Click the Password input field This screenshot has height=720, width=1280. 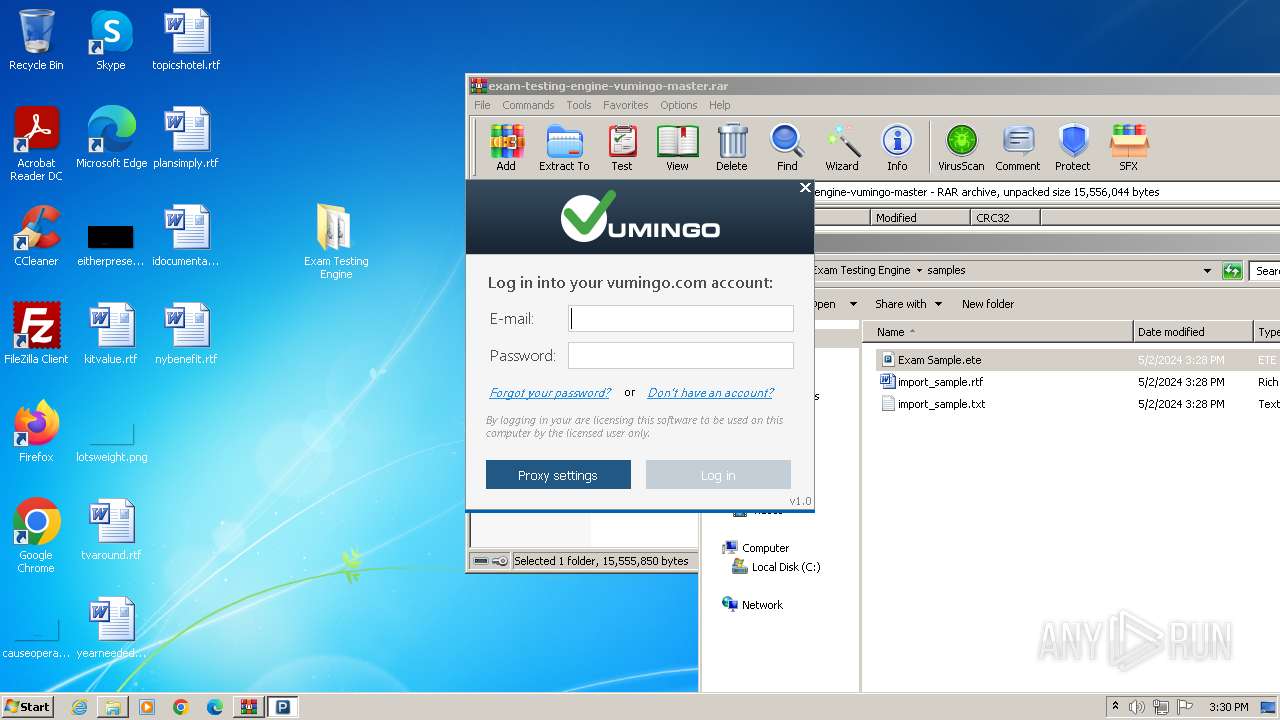(681, 355)
